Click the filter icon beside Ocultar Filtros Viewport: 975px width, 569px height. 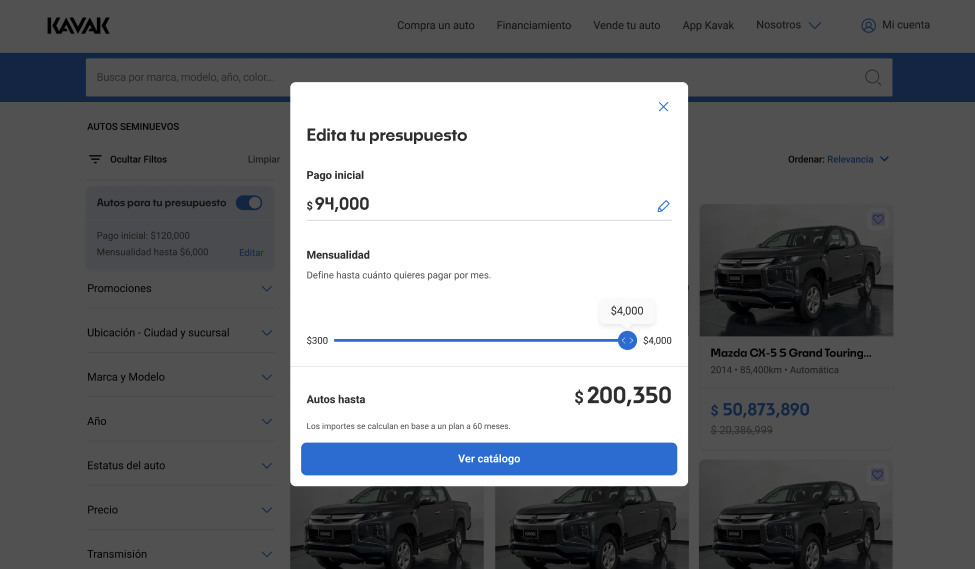[96, 160]
